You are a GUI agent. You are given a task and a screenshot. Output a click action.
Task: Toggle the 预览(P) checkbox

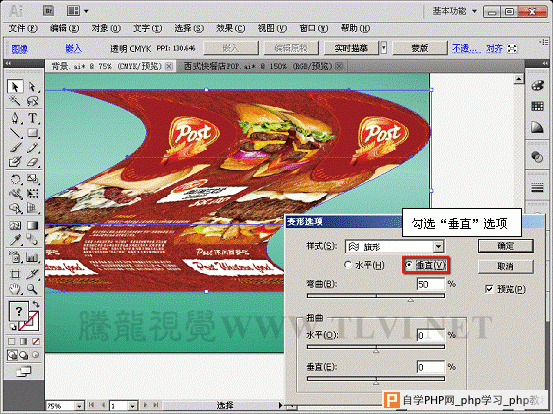(505, 289)
